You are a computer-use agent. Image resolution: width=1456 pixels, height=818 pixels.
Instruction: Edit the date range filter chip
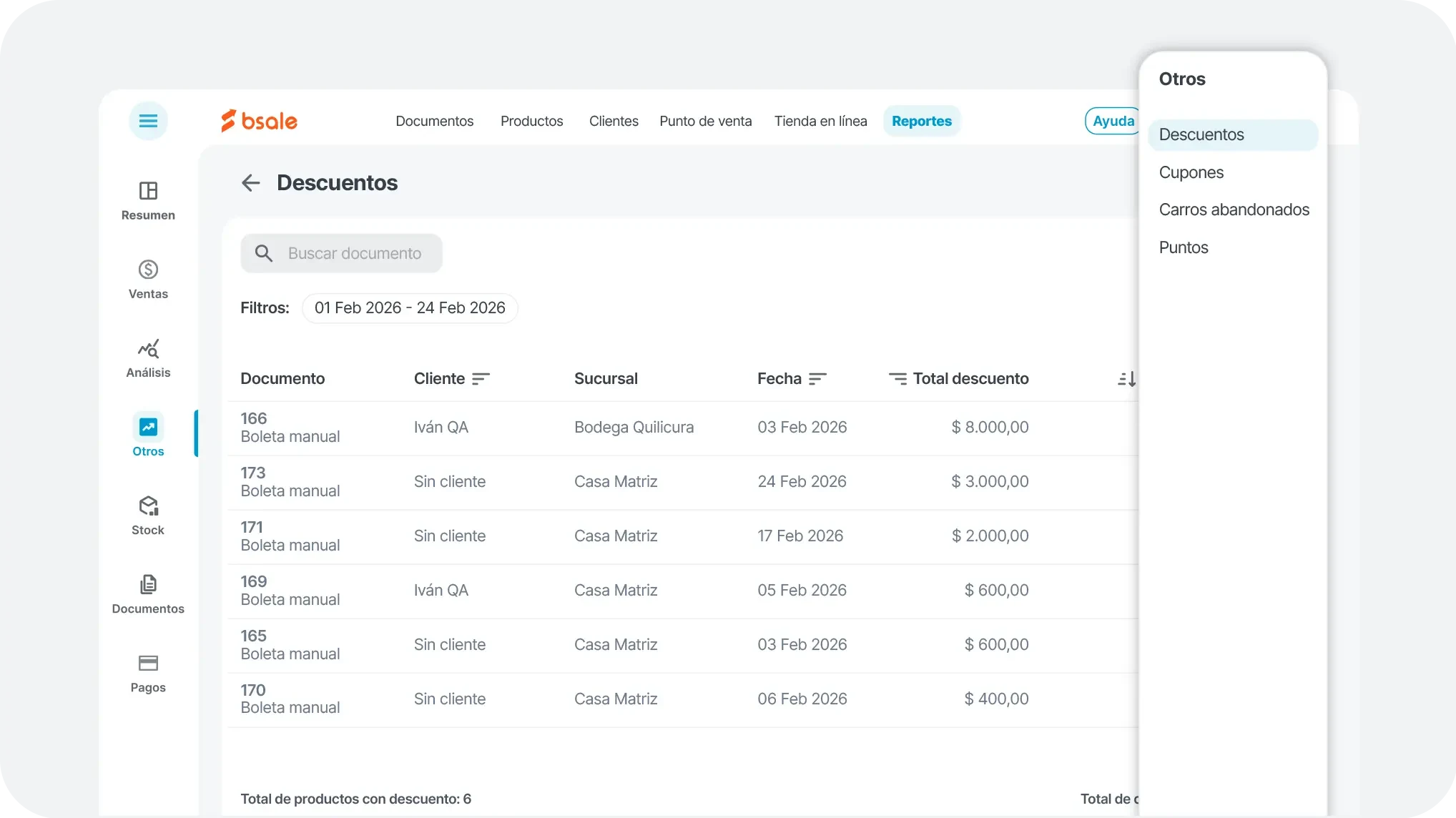coord(410,307)
